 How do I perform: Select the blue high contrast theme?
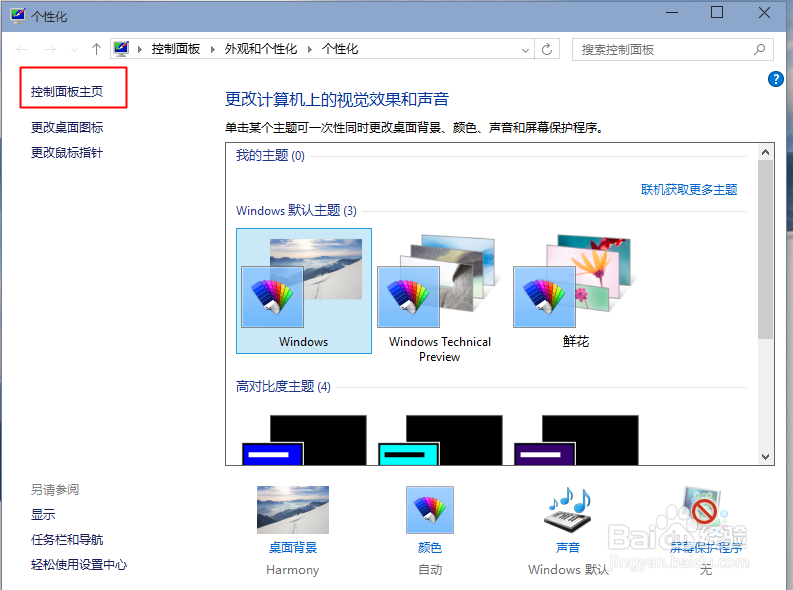[x=304, y=440]
